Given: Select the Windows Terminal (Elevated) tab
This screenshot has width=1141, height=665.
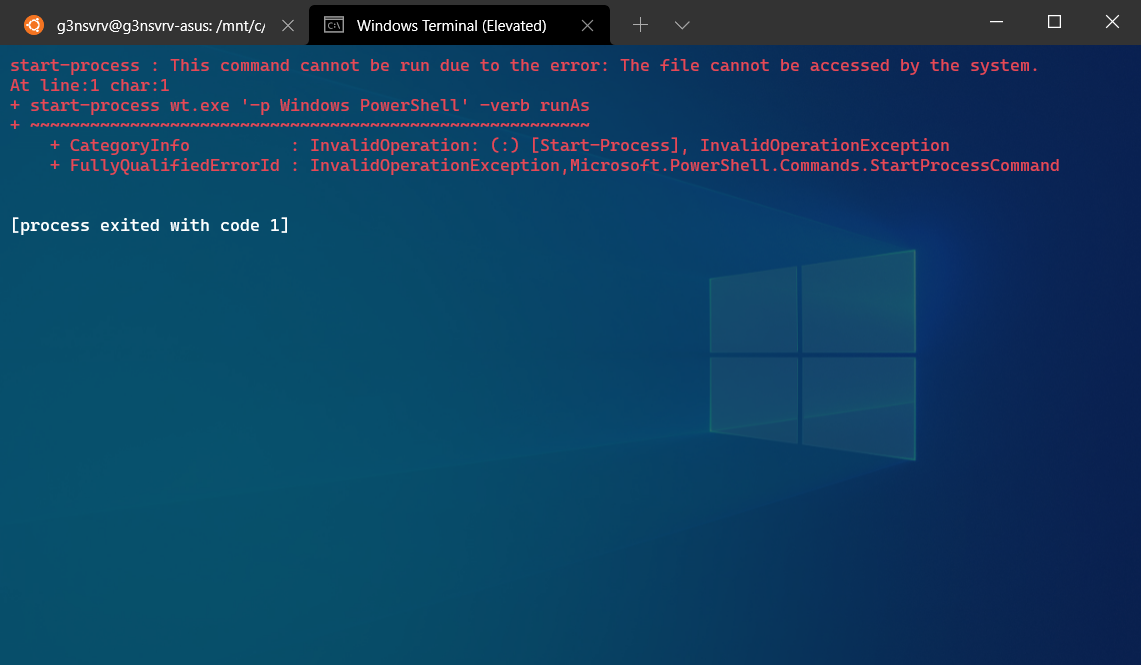Looking at the screenshot, I should point(450,24).
